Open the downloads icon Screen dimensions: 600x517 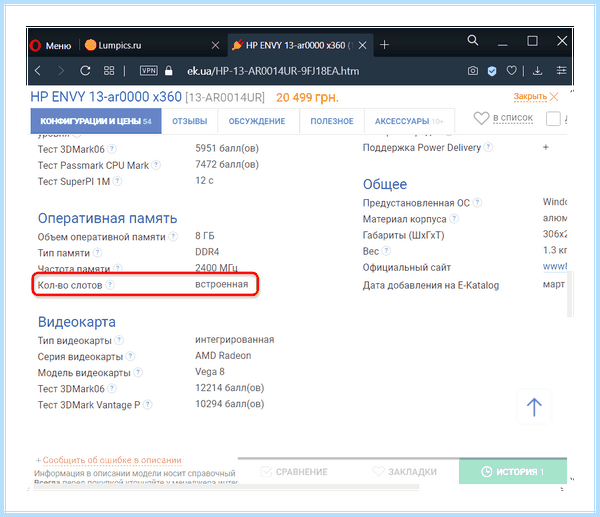click(538, 71)
